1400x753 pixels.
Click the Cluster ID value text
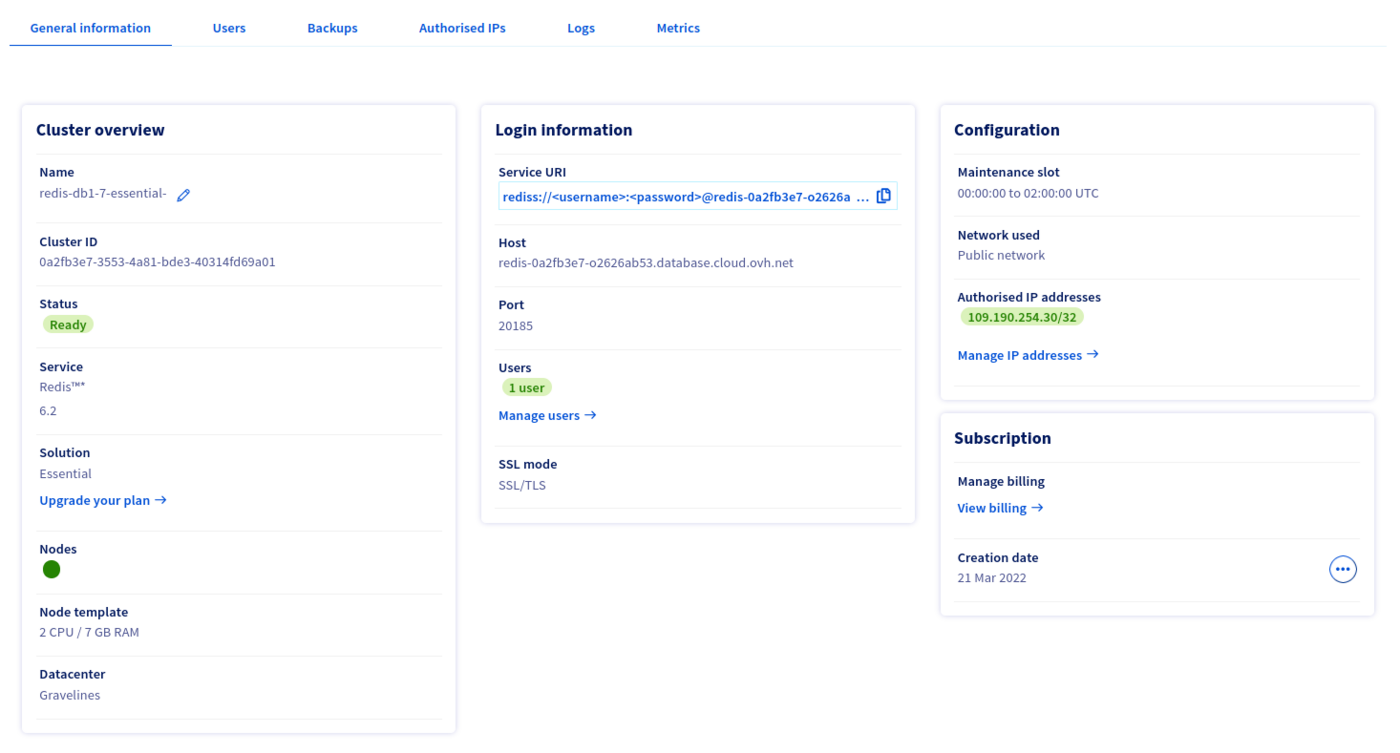coord(157,262)
